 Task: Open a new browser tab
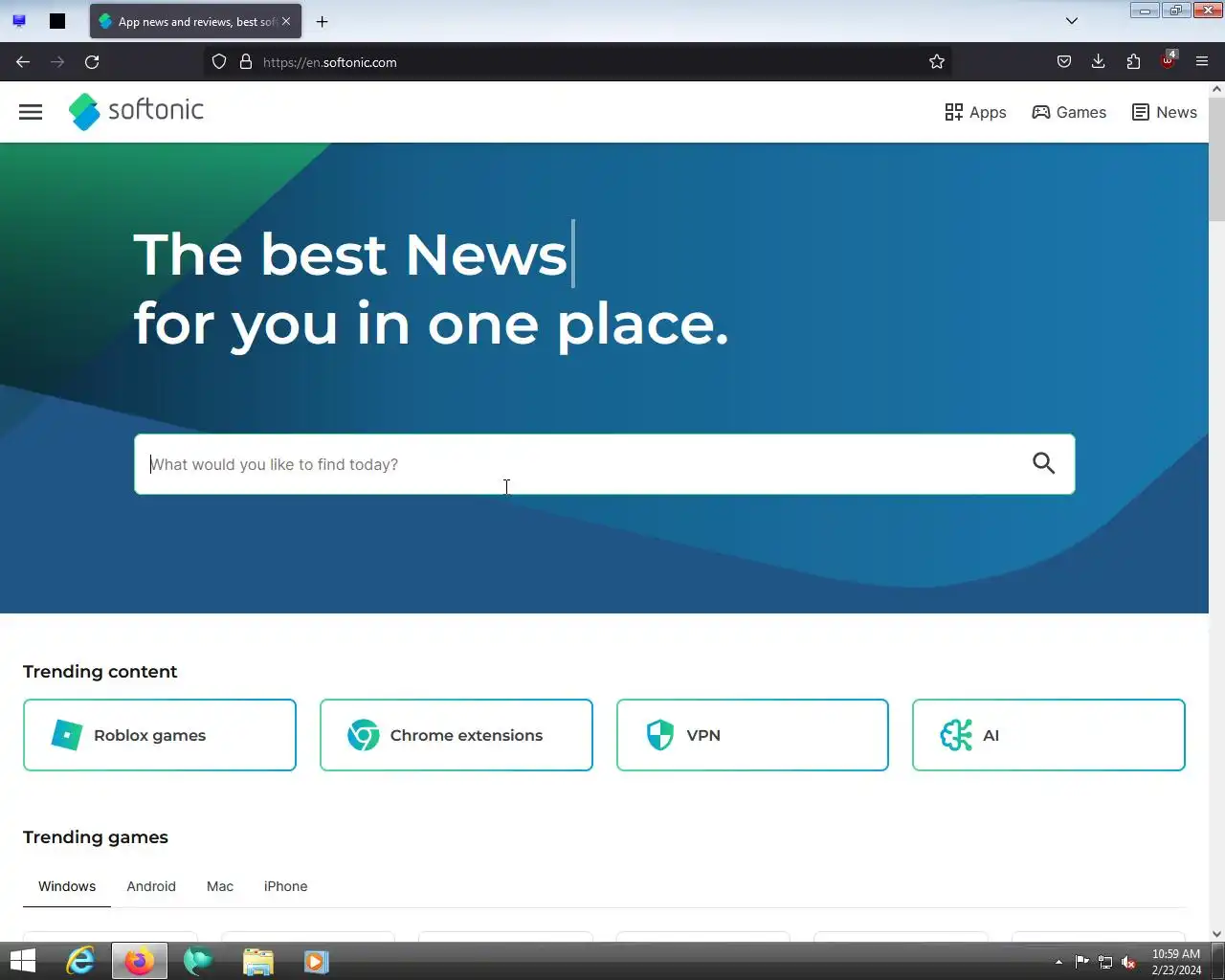click(323, 21)
